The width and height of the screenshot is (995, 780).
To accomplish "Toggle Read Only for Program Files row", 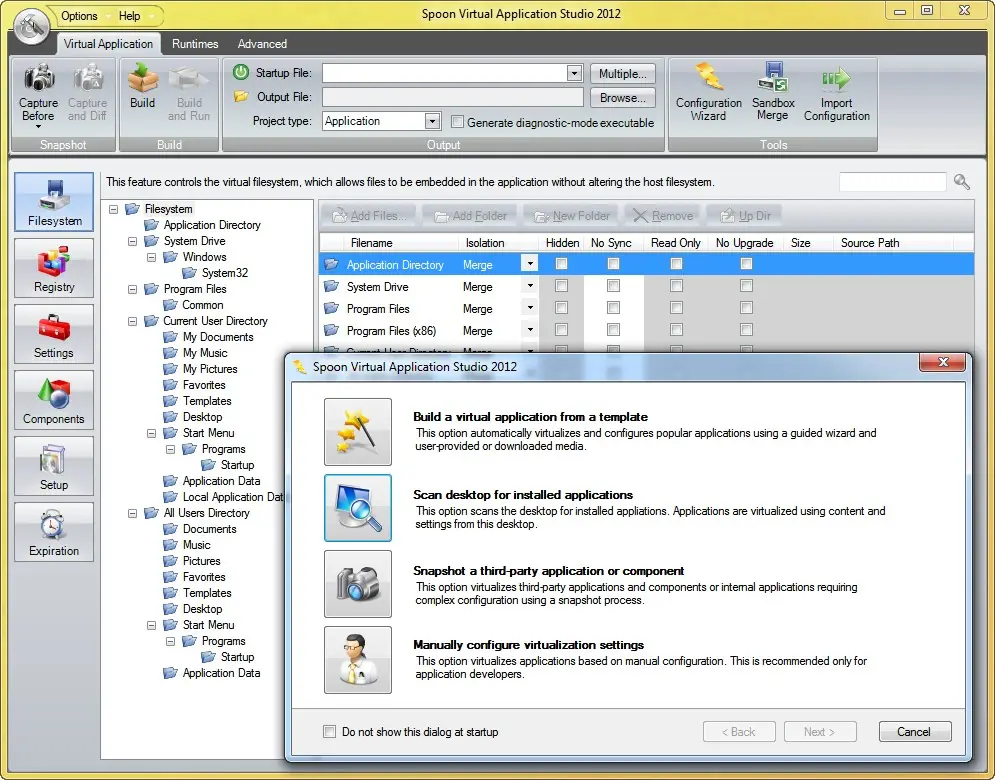I will 676,308.
